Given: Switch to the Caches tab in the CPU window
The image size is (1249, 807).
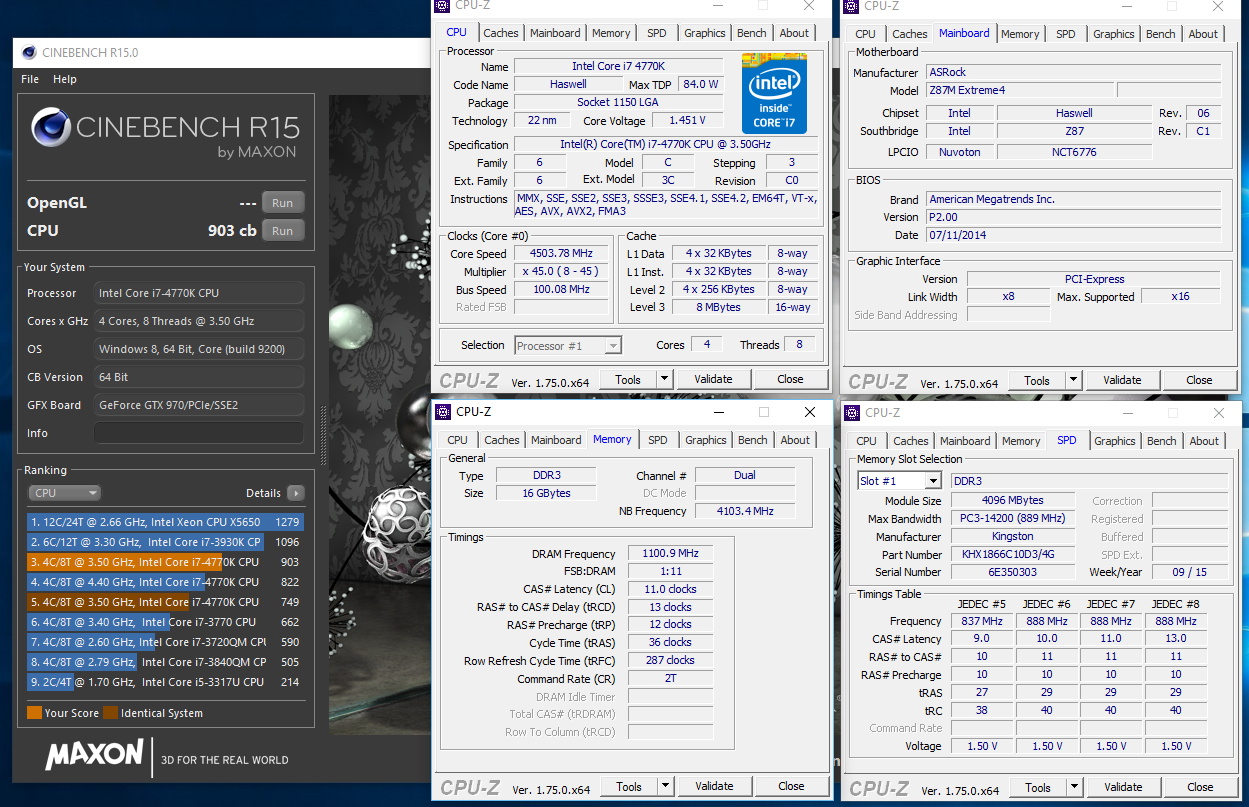Looking at the screenshot, I should [x=501, y=33].
